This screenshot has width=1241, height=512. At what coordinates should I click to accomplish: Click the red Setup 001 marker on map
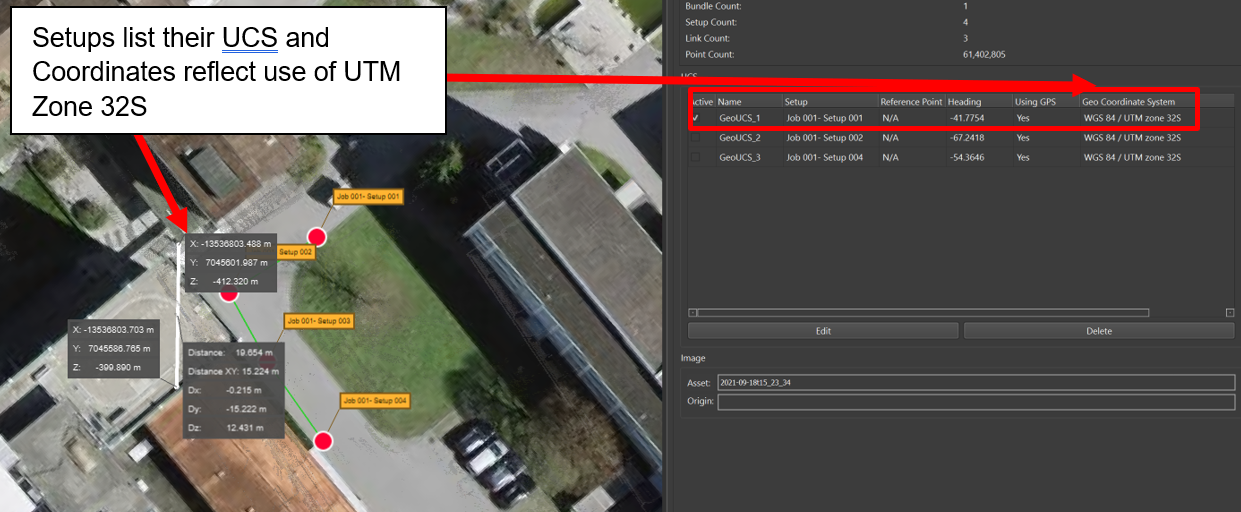tap(317, 237)
